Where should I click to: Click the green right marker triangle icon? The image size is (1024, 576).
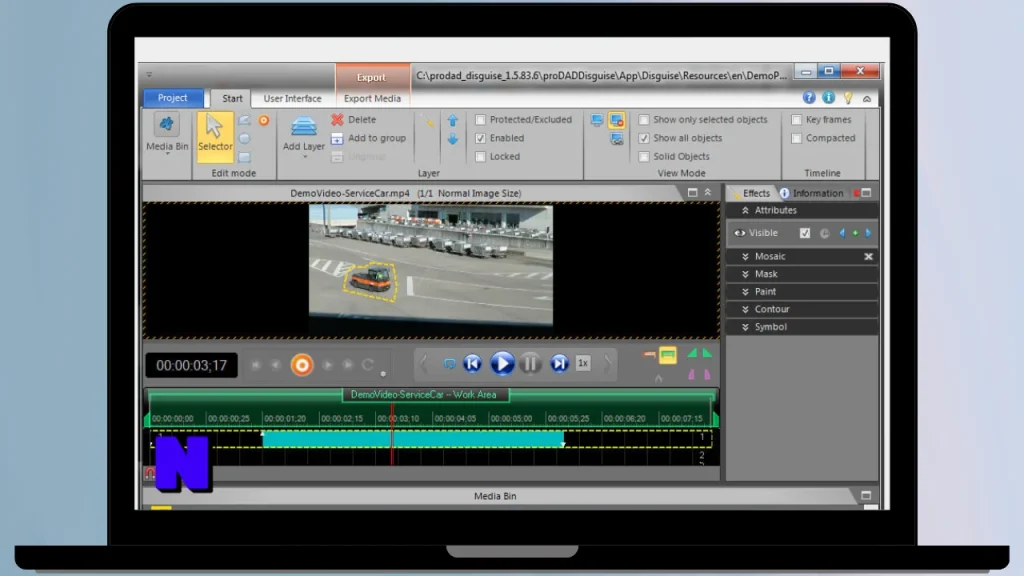click(707, 354)
